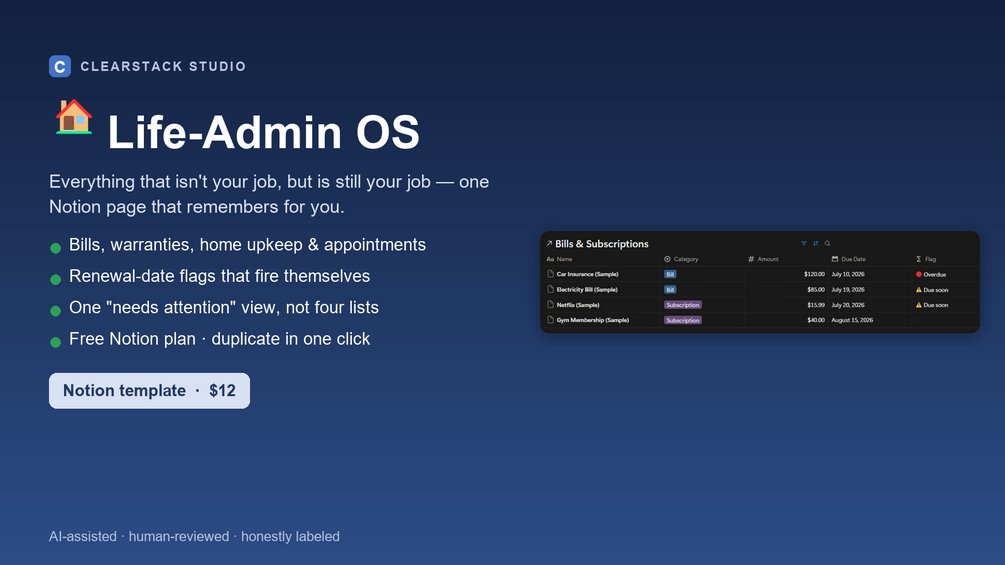Click the hash icon of Amount column

751,259
